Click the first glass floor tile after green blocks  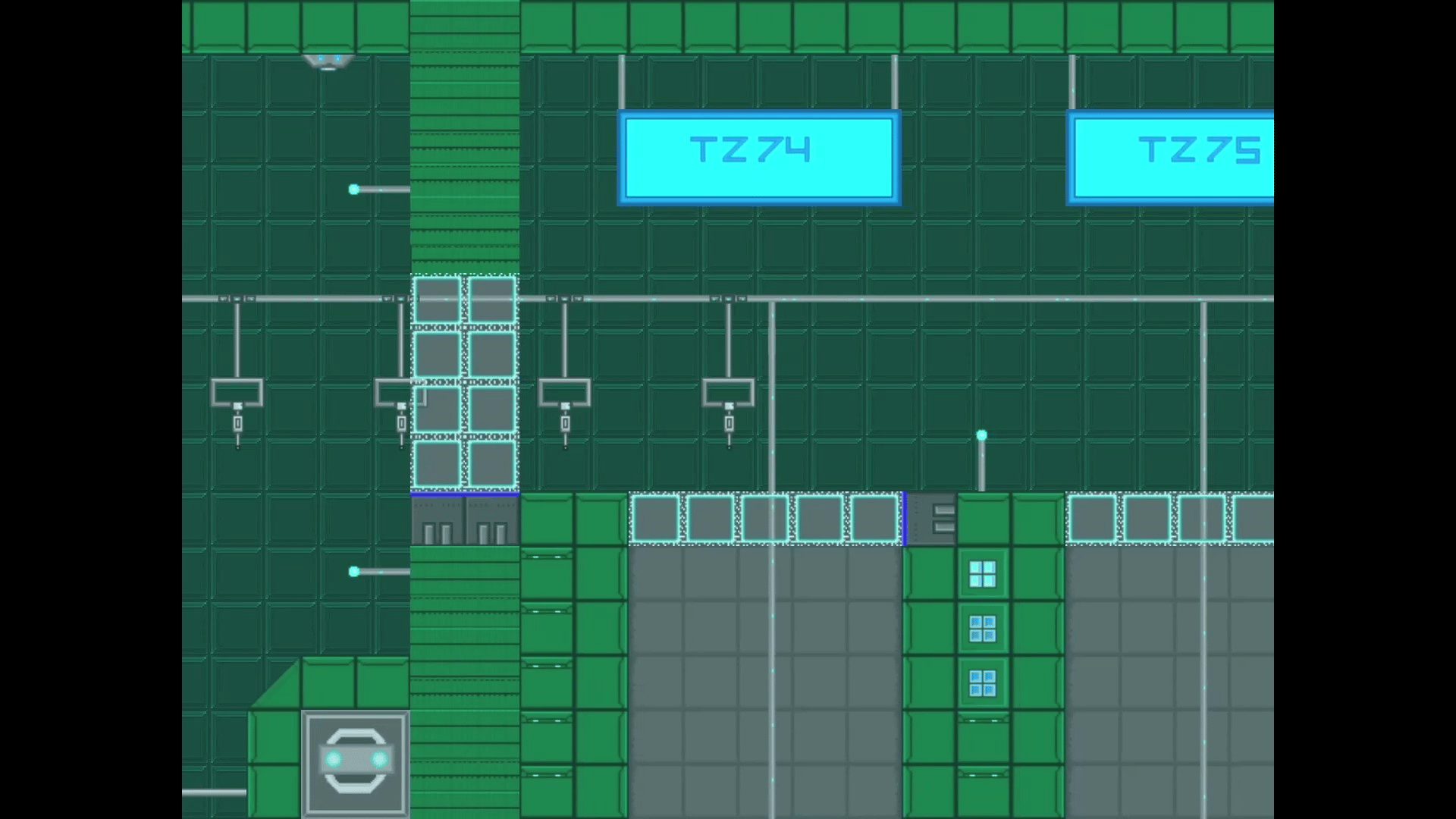(x=656, y=519)
